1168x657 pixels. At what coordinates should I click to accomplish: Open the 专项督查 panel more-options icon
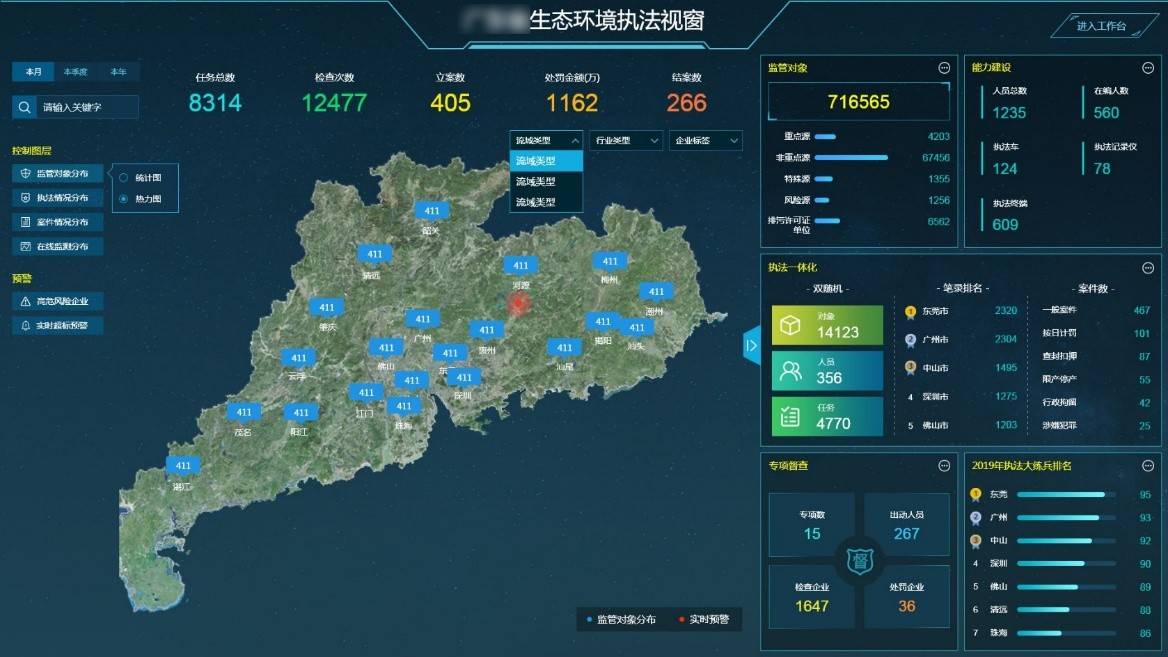click(944, 466)
